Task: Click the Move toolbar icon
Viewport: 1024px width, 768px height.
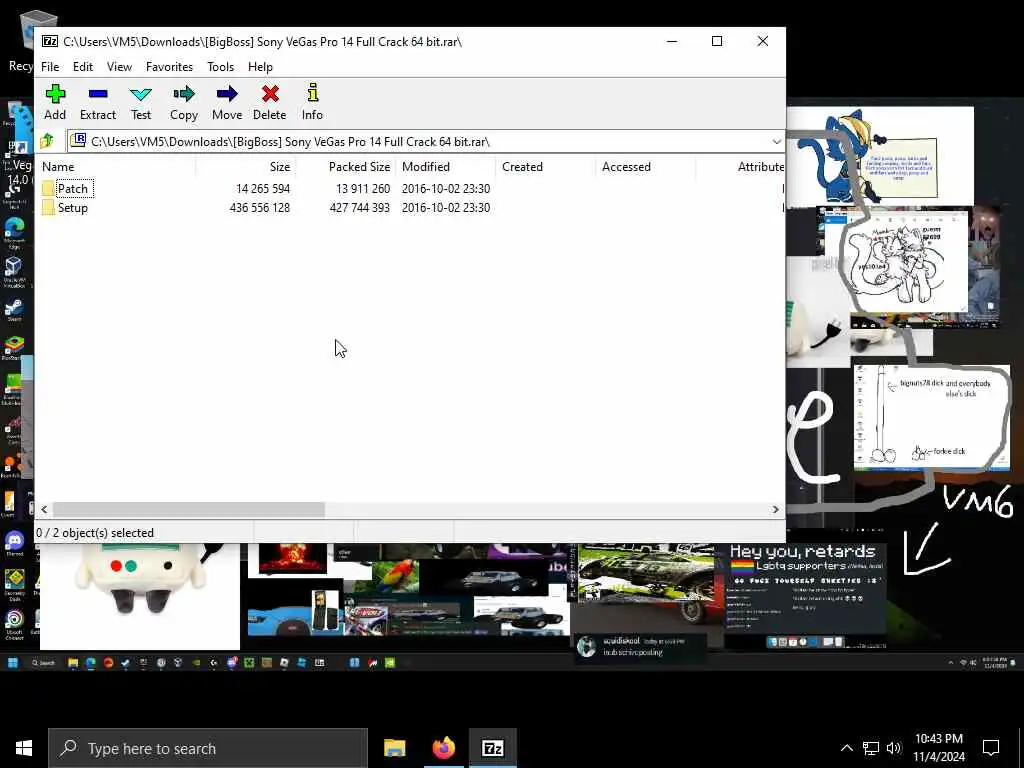Action: 227,94
